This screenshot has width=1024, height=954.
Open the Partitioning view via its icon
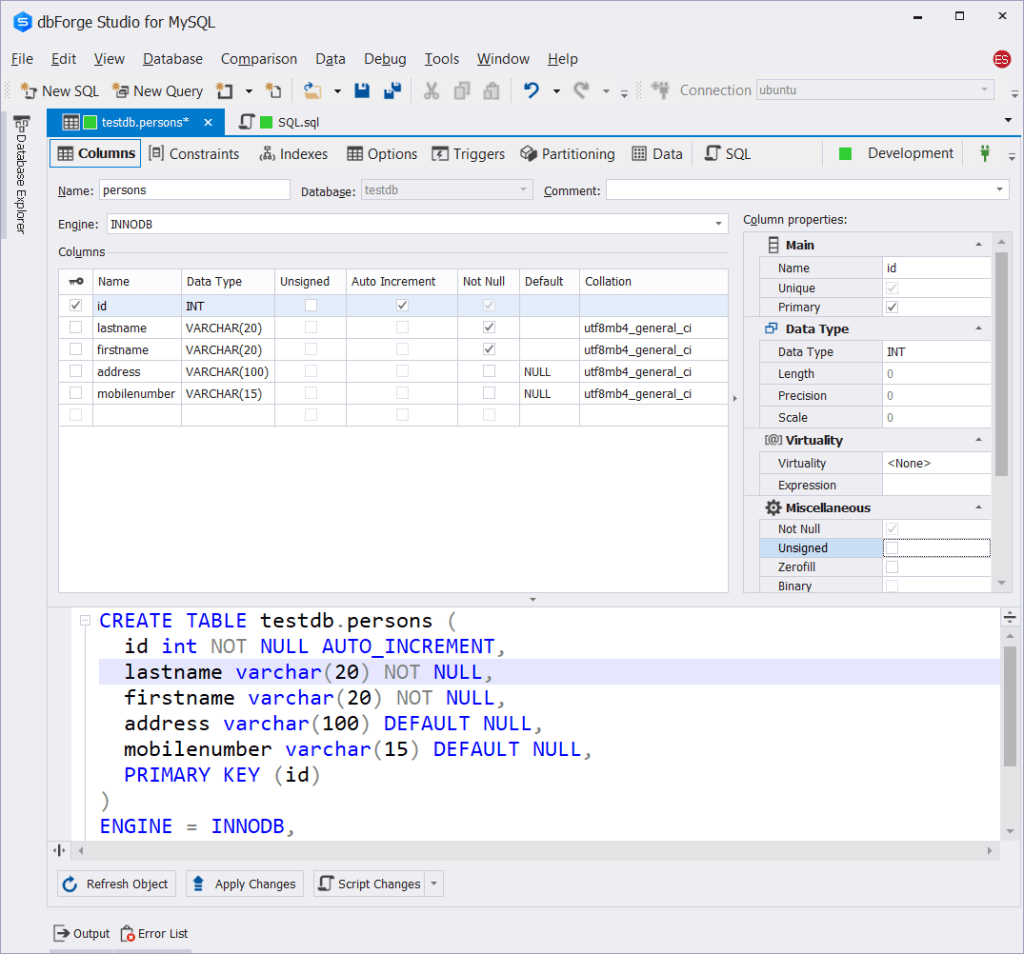click(x=529, y=153)
